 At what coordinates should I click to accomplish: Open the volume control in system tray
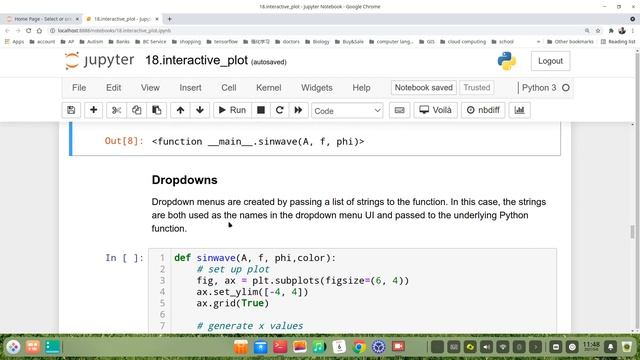487,347
